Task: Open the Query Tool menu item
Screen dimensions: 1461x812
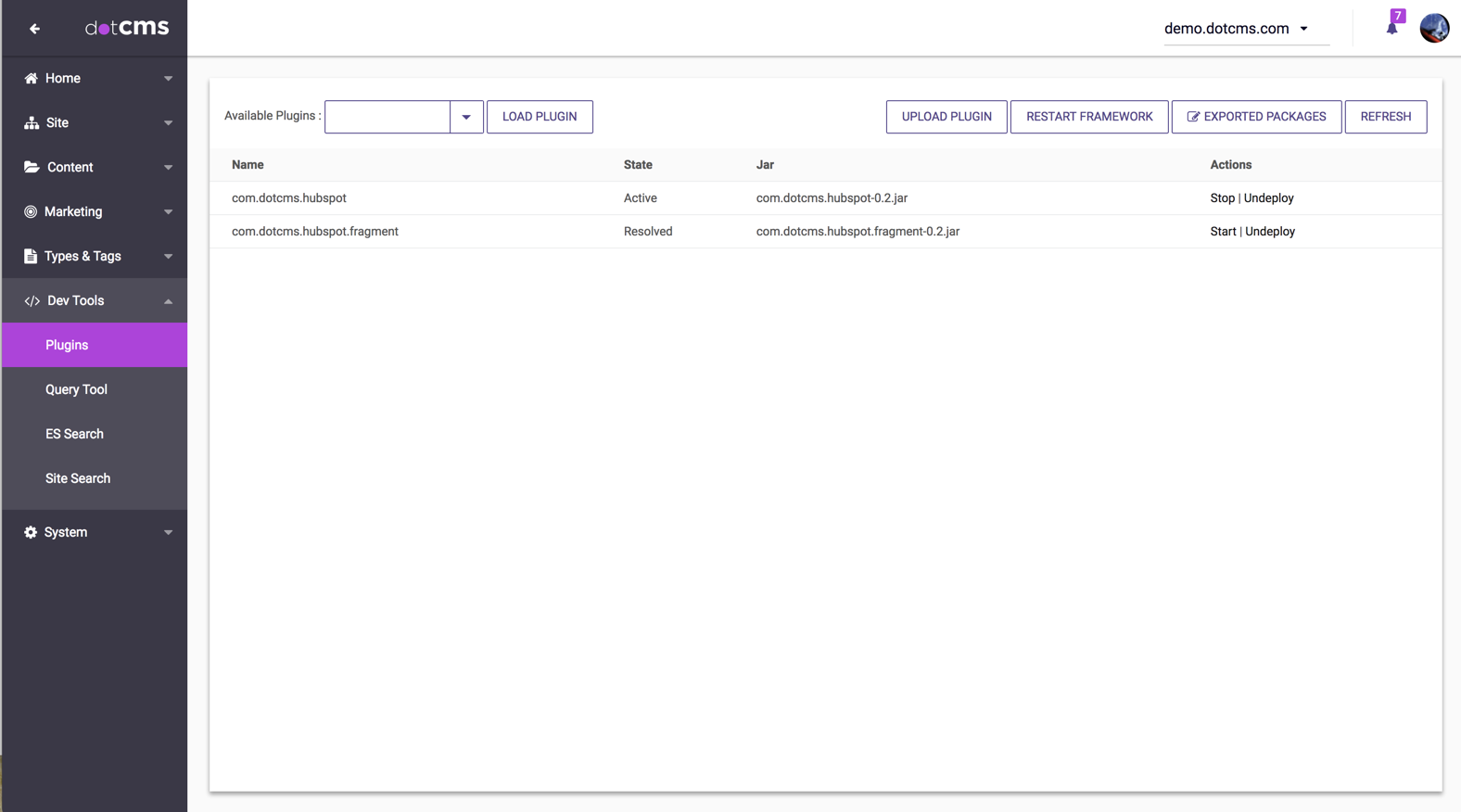Action: point(76,390)
